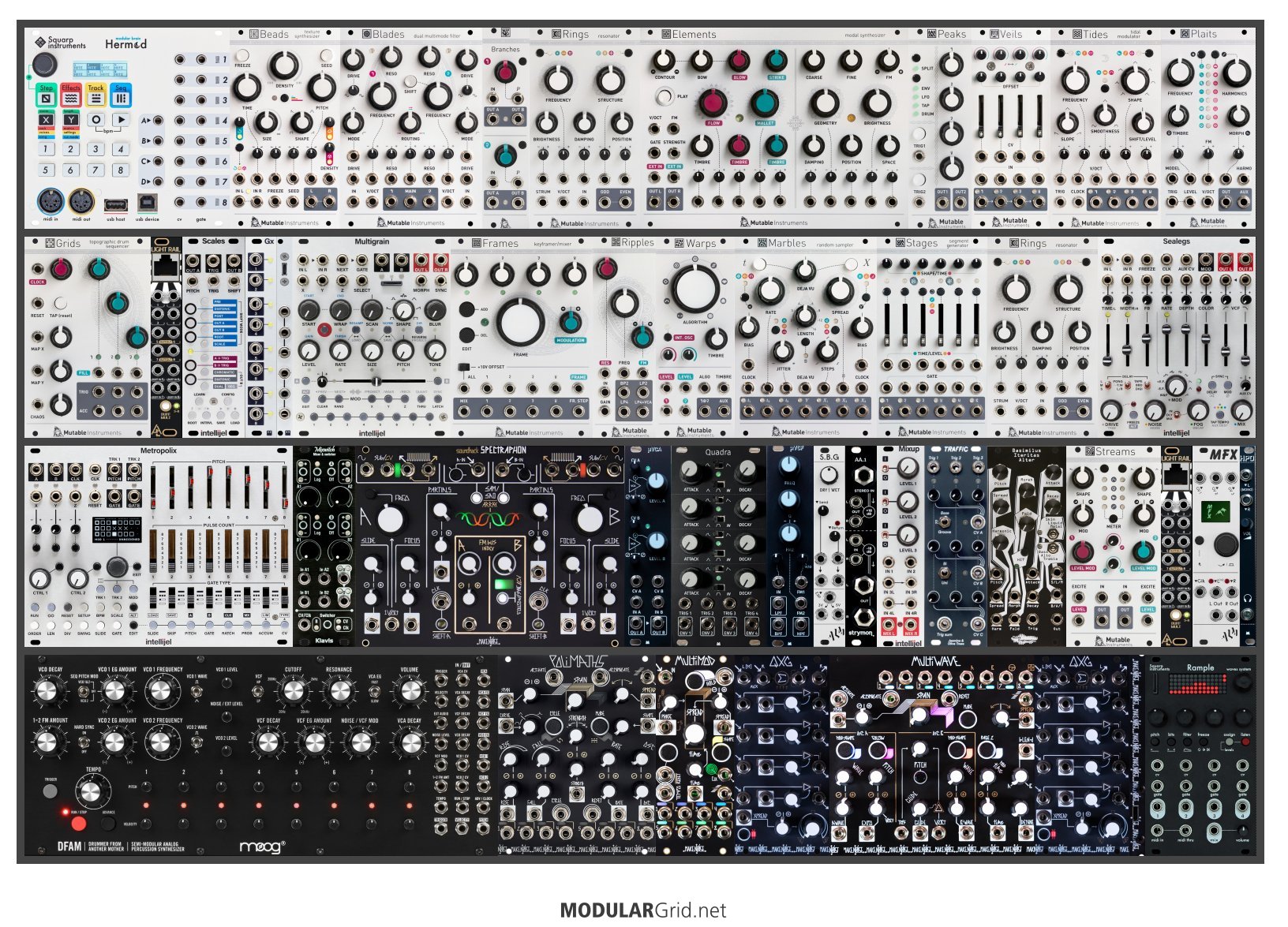This screenshot has width=1288, height=927.
Task: Select the green Step button on Hermod
Action: point(47,95)
